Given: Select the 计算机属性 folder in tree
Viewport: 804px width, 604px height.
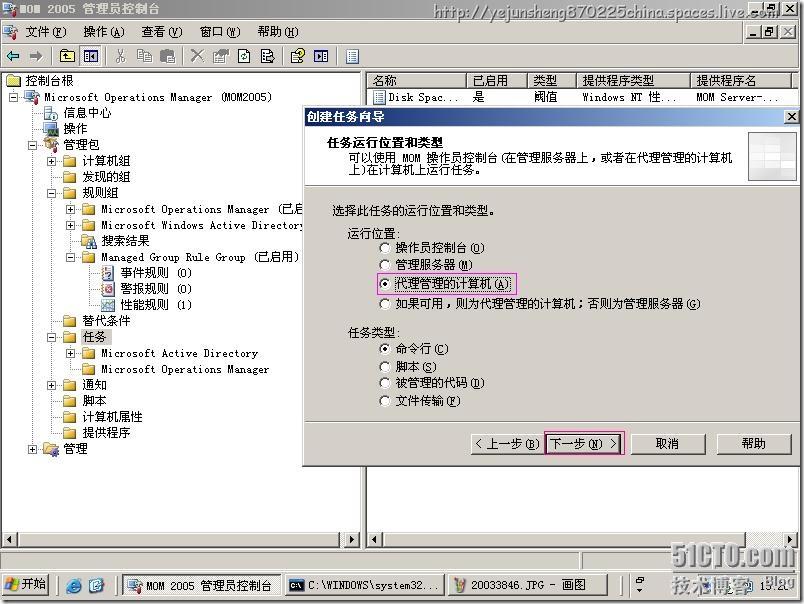Looking at the screenshot, I should 112,417.
